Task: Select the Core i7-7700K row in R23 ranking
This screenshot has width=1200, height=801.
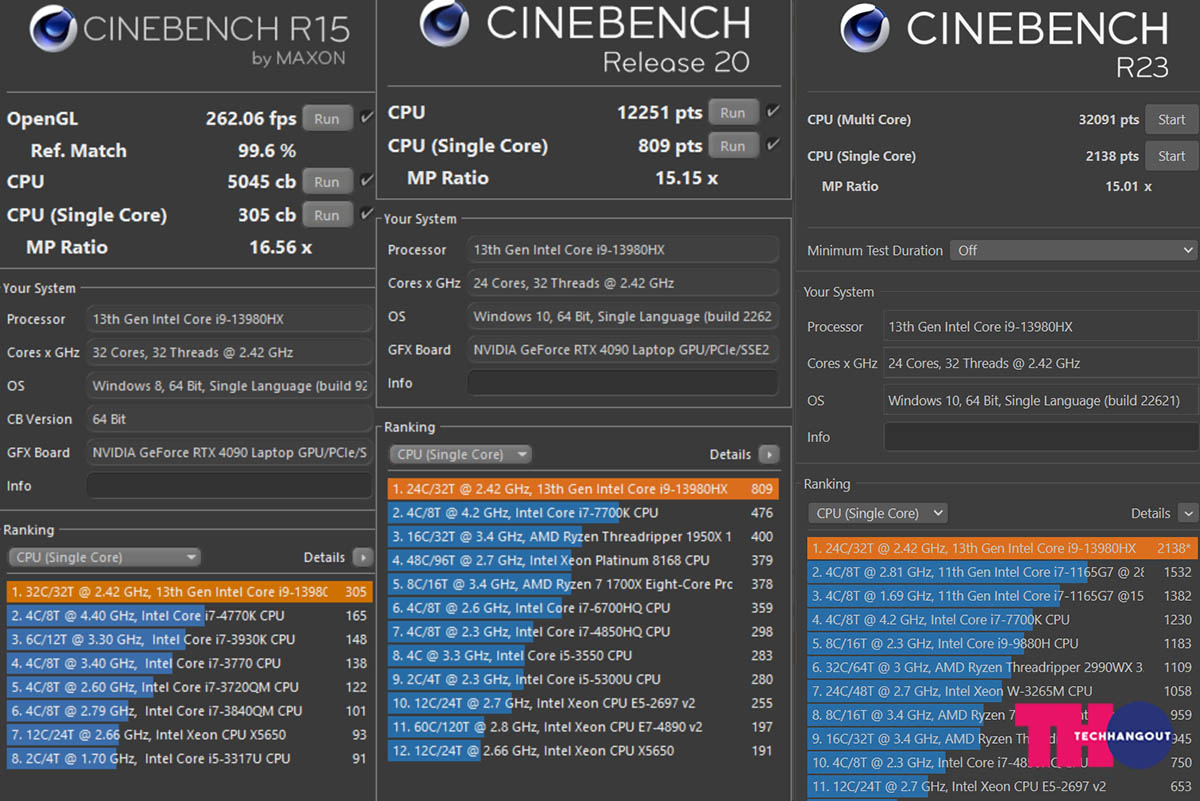Action: [1002, 620]
